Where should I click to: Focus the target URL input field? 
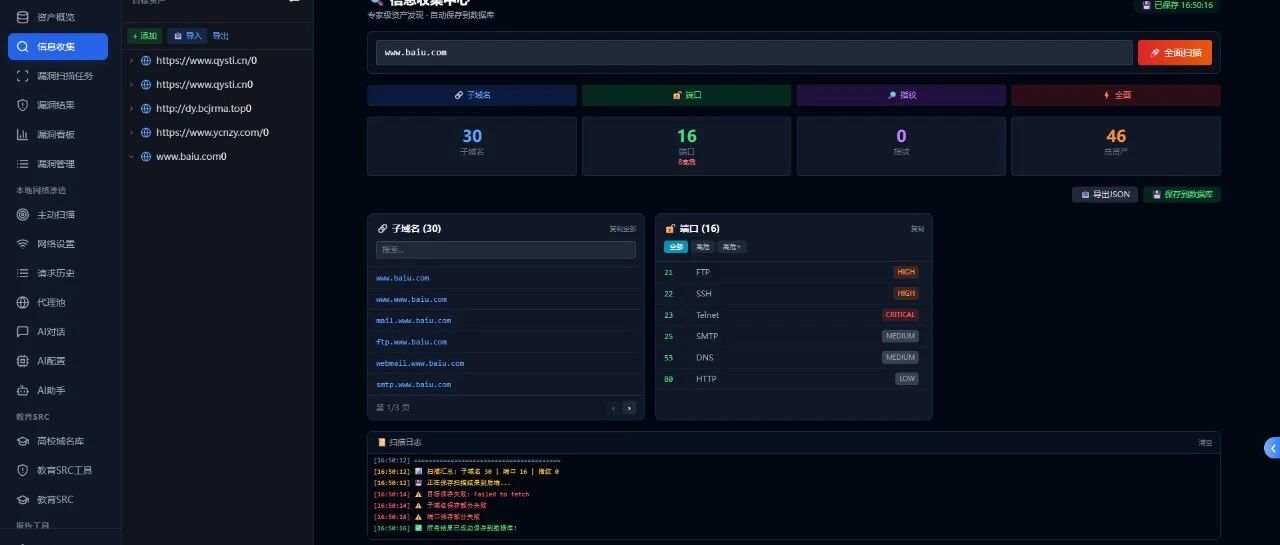755,52
